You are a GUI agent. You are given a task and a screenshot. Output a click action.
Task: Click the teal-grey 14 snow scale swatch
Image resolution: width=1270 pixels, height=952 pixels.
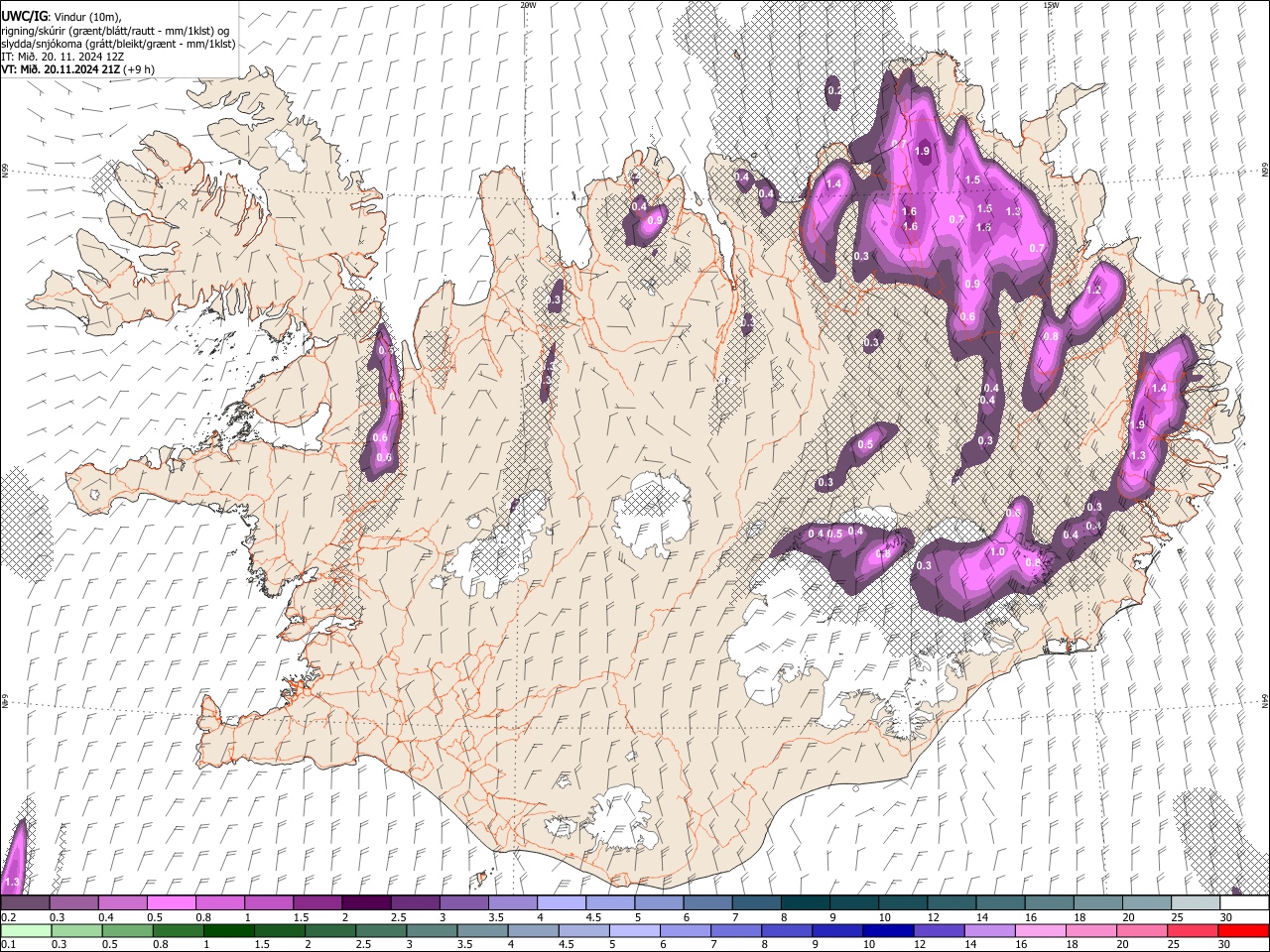click(1000, 903)
